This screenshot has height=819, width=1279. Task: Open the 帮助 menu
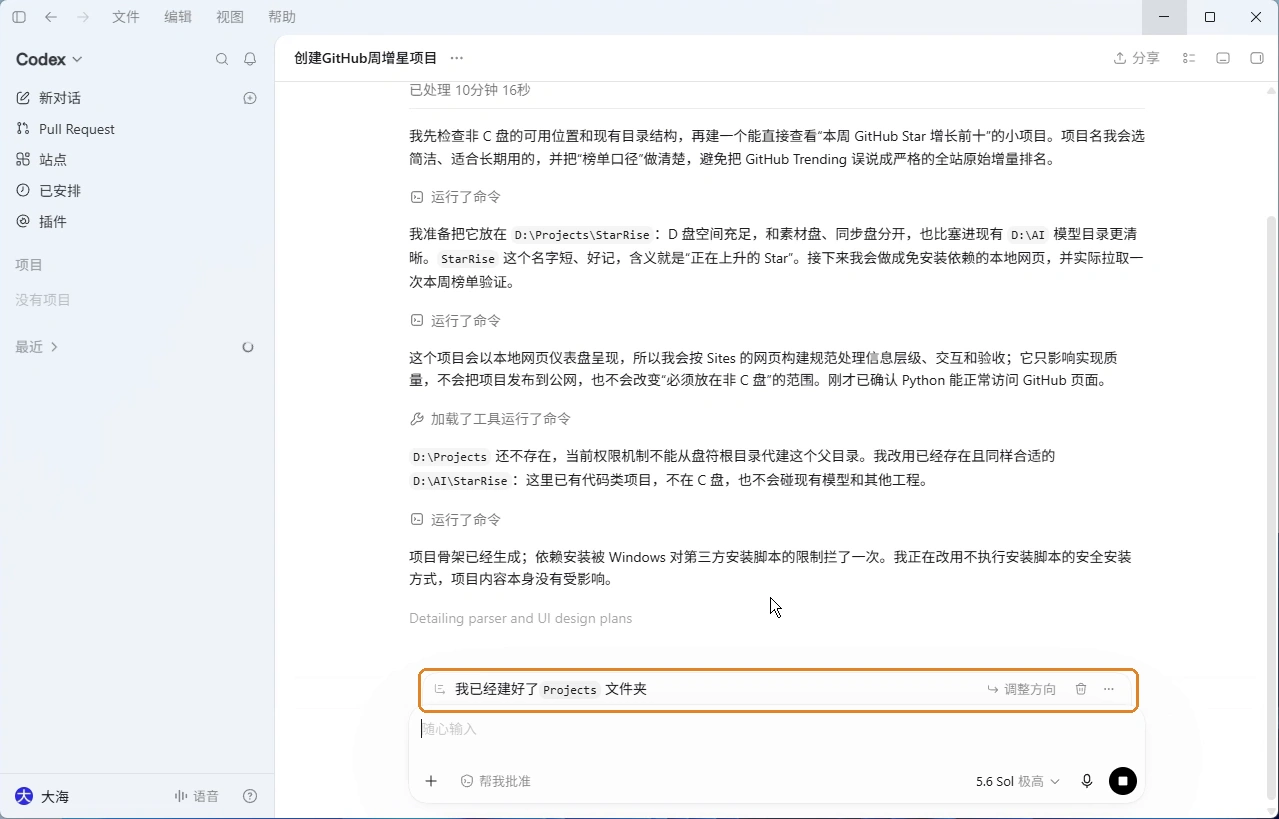[282, 17]
